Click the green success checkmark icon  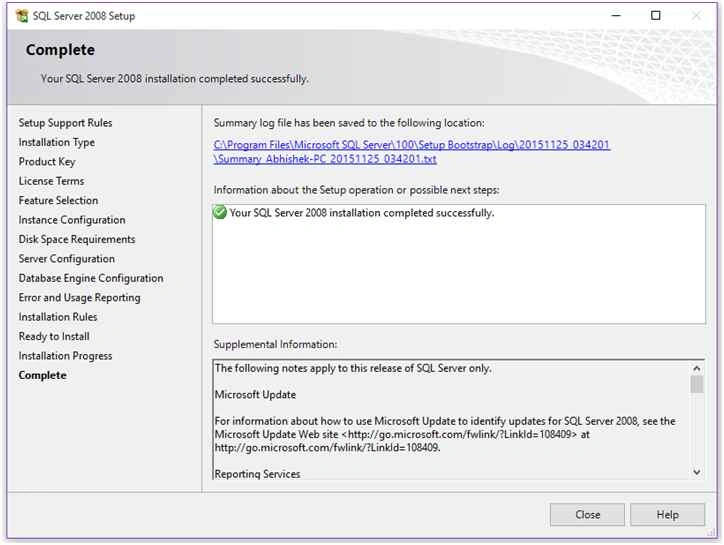(x=220, y=212)
